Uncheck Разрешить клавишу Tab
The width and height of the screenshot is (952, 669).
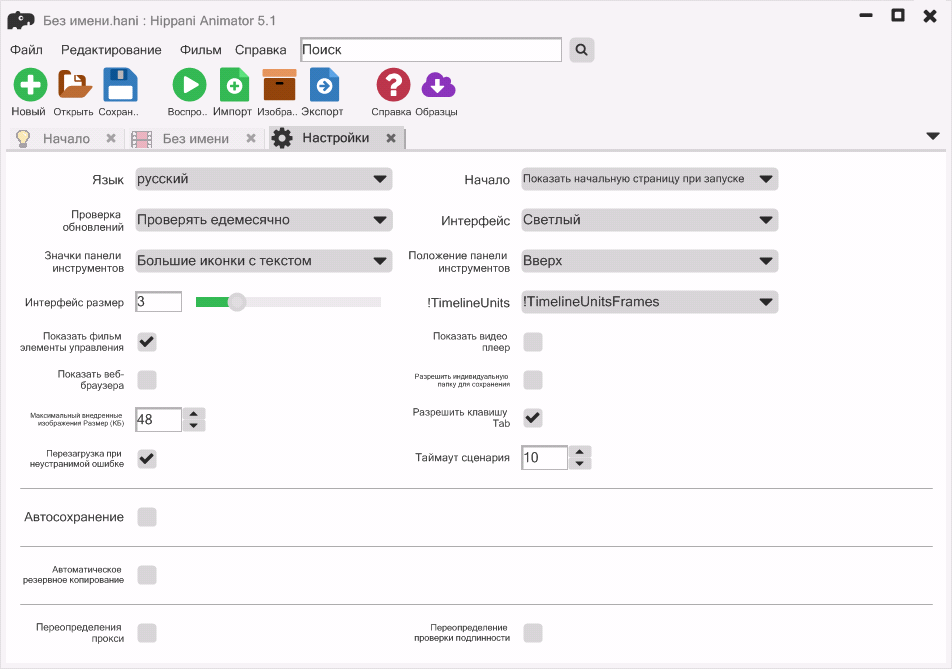click(x=533, y=418)
